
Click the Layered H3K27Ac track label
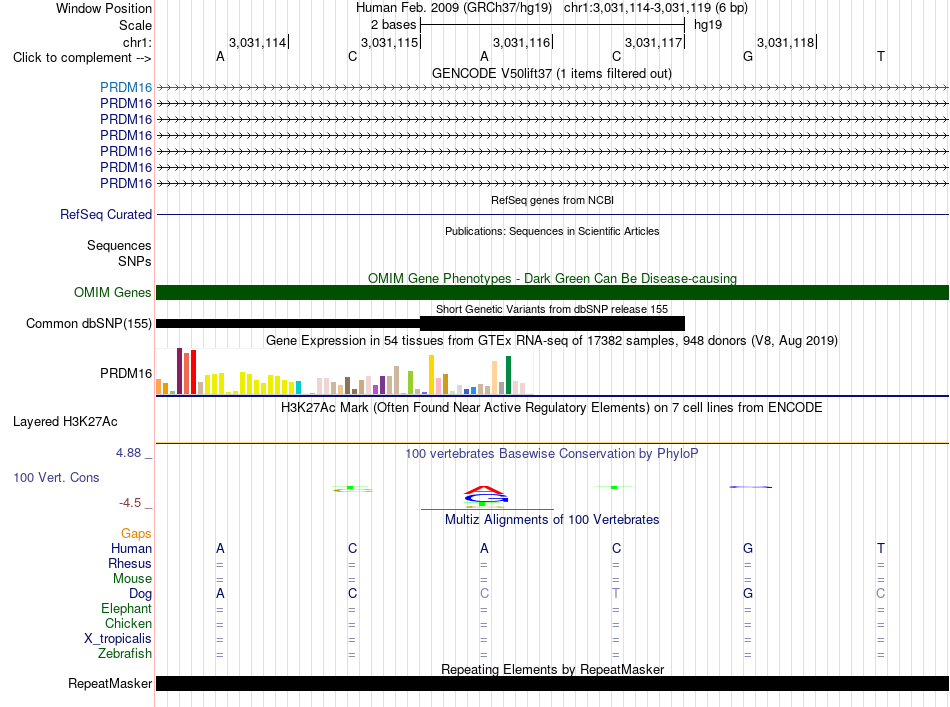pos(65,422)
